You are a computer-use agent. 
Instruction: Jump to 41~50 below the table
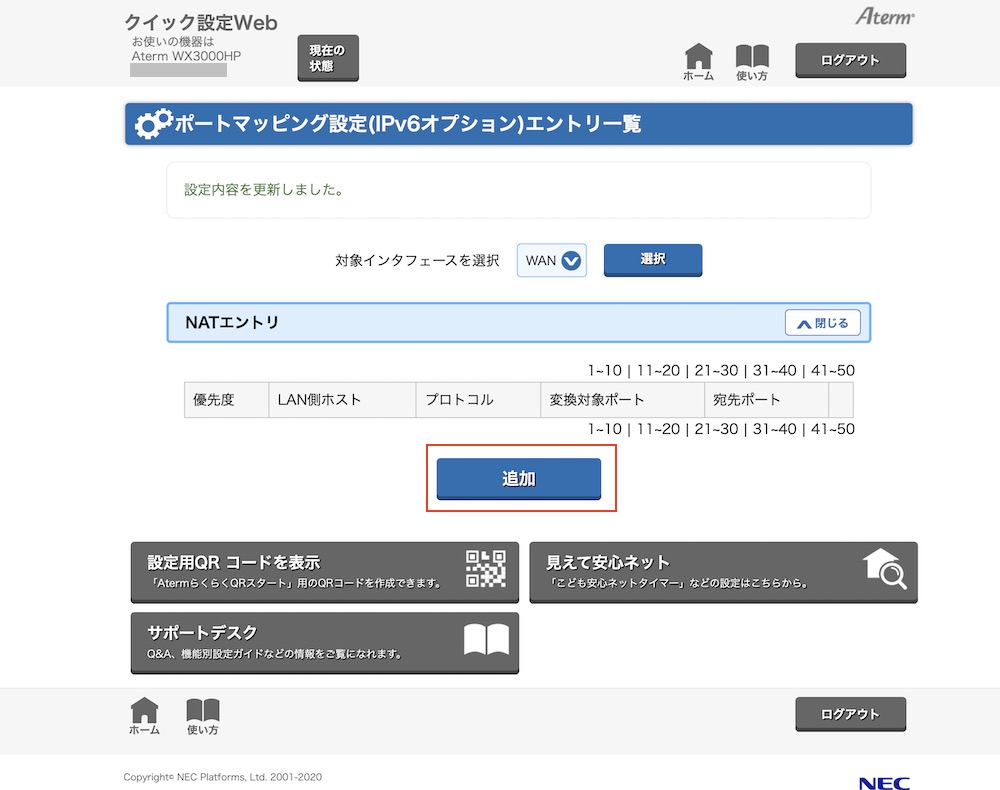click(832, 429)
